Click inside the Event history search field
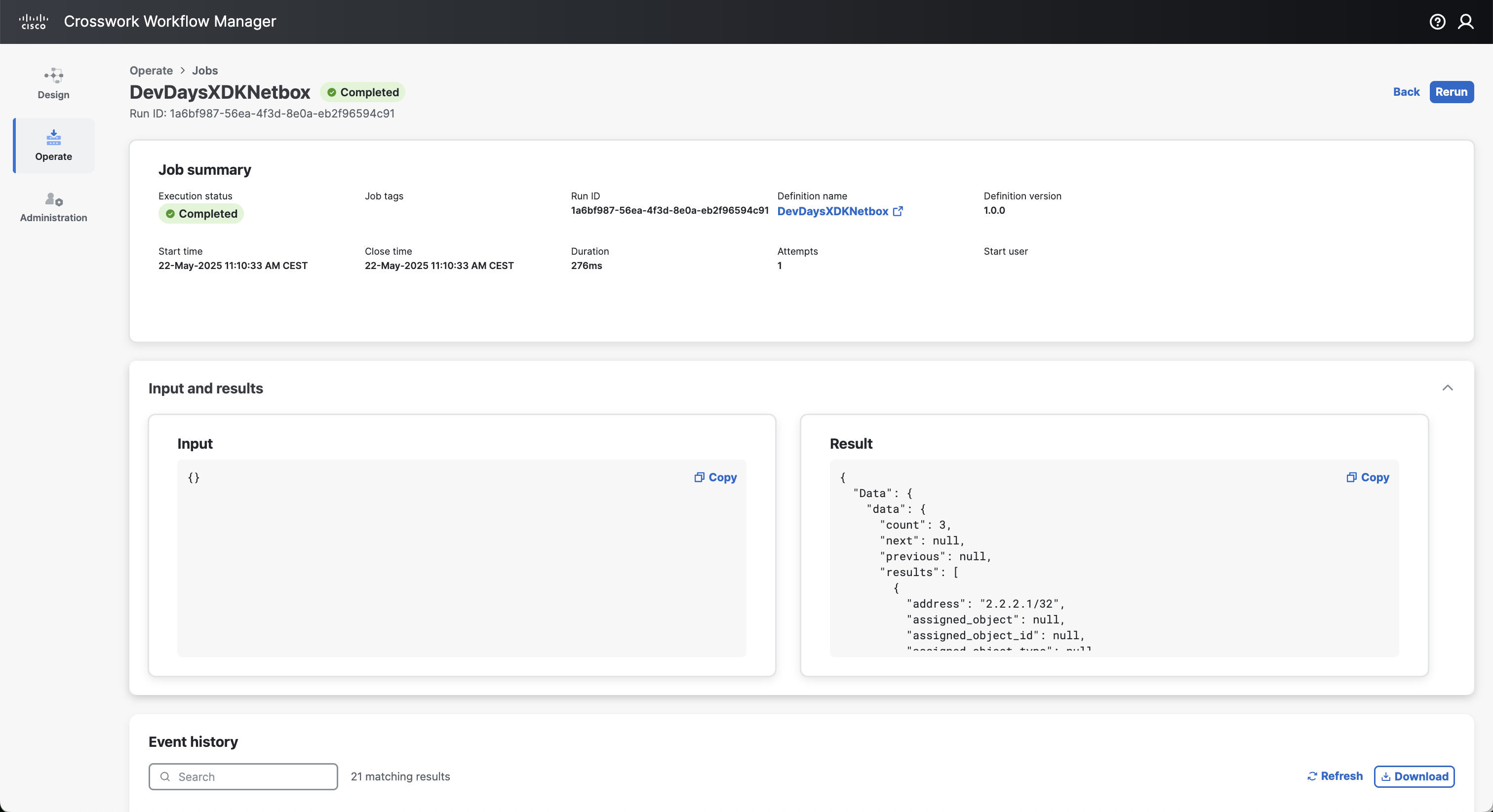Screen dimensions: 1493x812 coord(242,776)
